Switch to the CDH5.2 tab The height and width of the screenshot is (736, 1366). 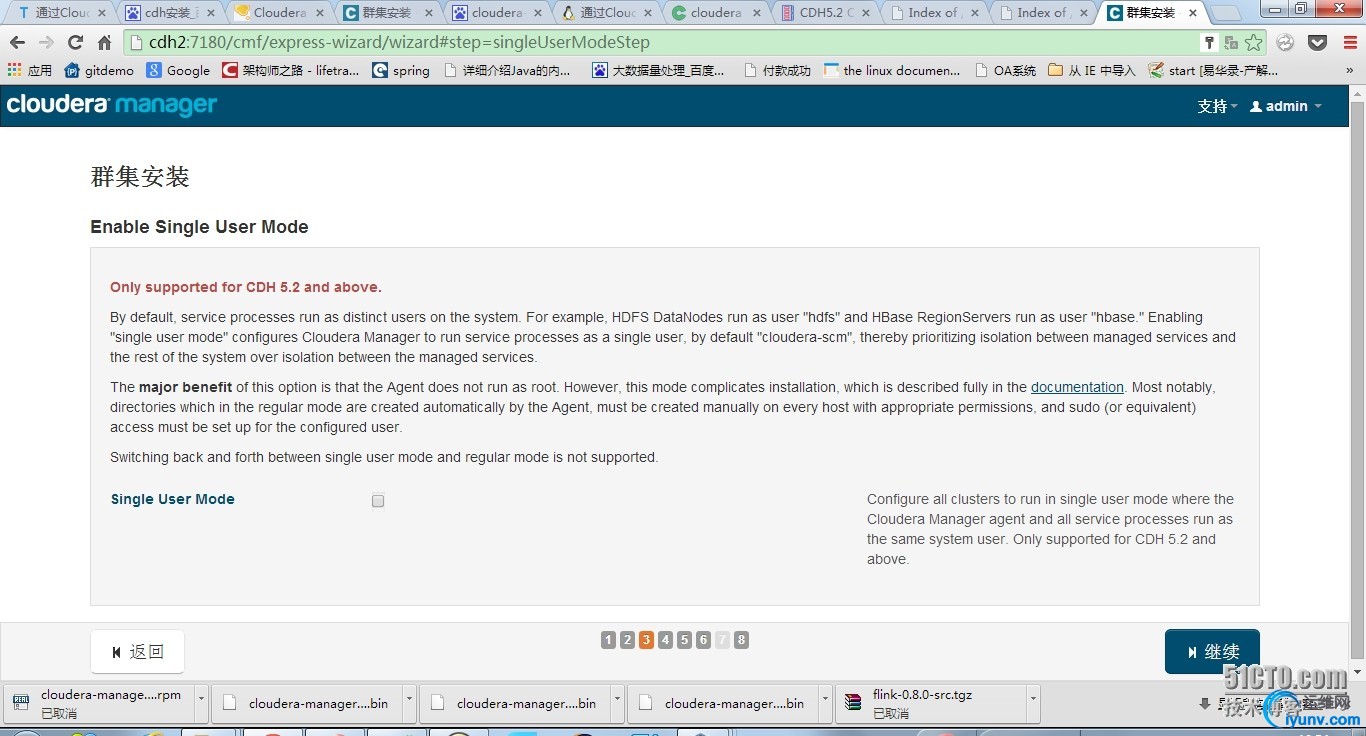823,13
